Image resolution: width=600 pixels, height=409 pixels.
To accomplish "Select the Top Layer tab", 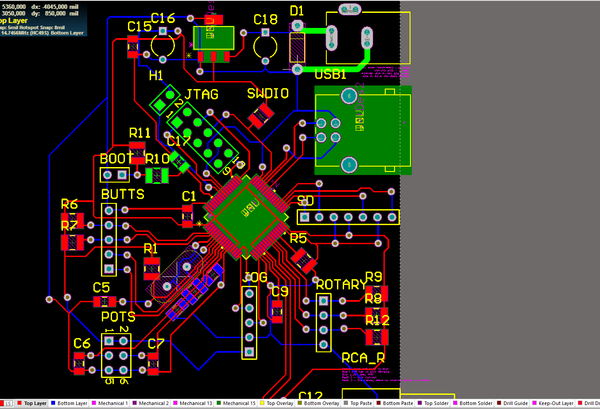I will point(32,403).
